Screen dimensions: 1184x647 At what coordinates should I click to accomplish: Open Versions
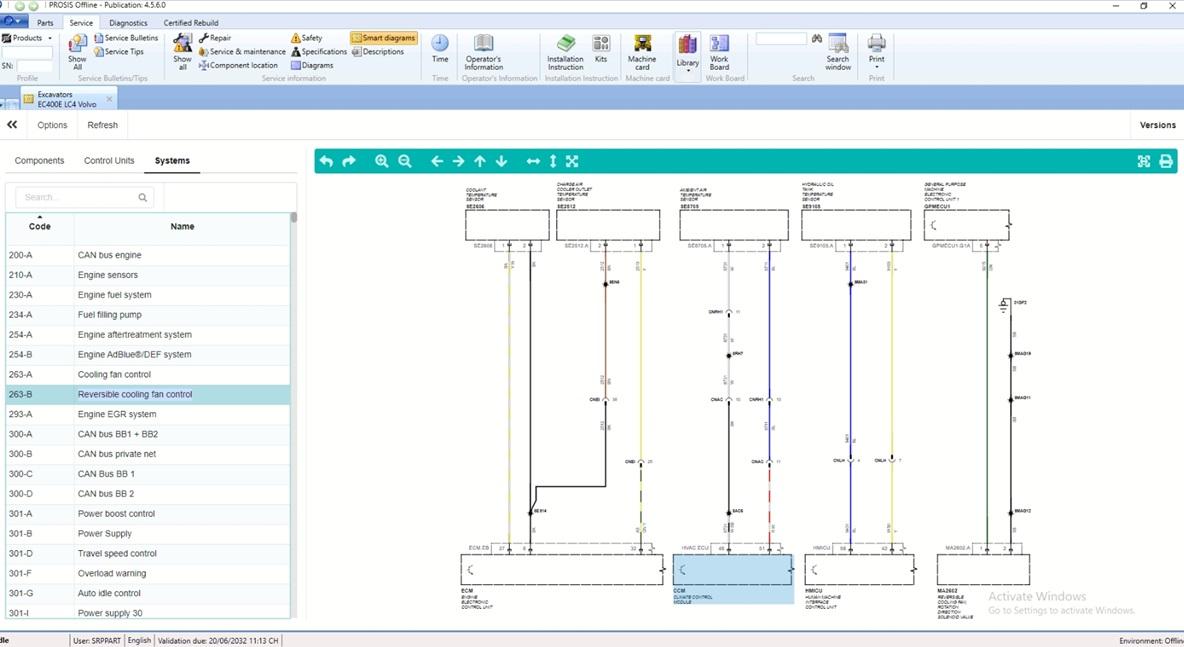[x=1158, y=125]
